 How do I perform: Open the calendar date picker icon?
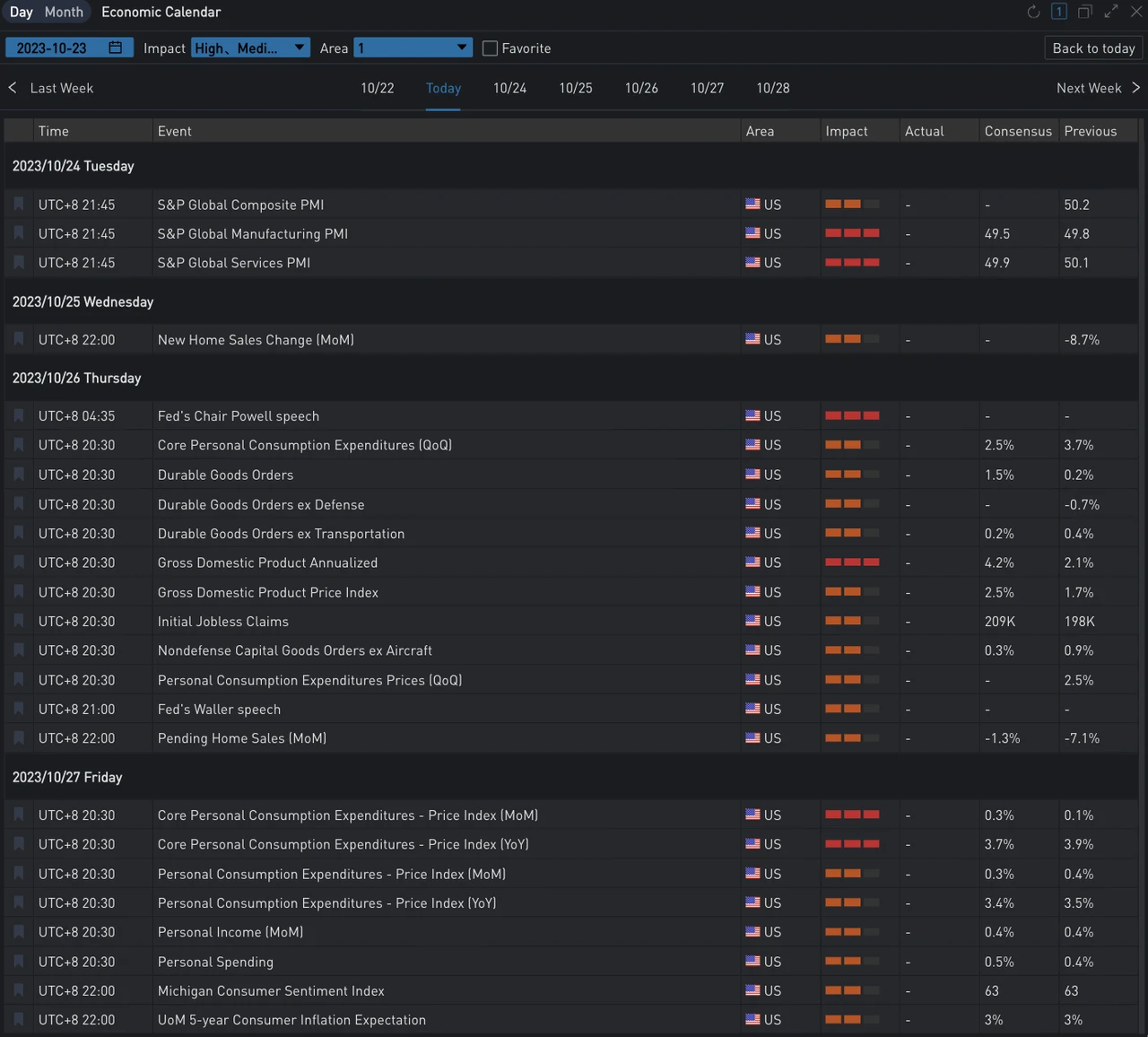pyautogui.click(x=116, y=48)
